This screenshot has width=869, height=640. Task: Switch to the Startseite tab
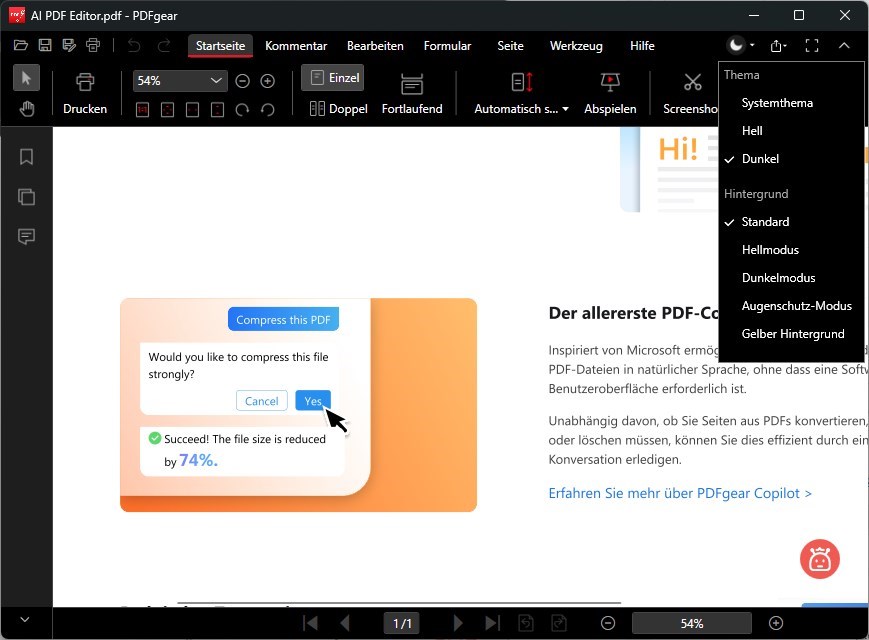(x=221, y=46)
